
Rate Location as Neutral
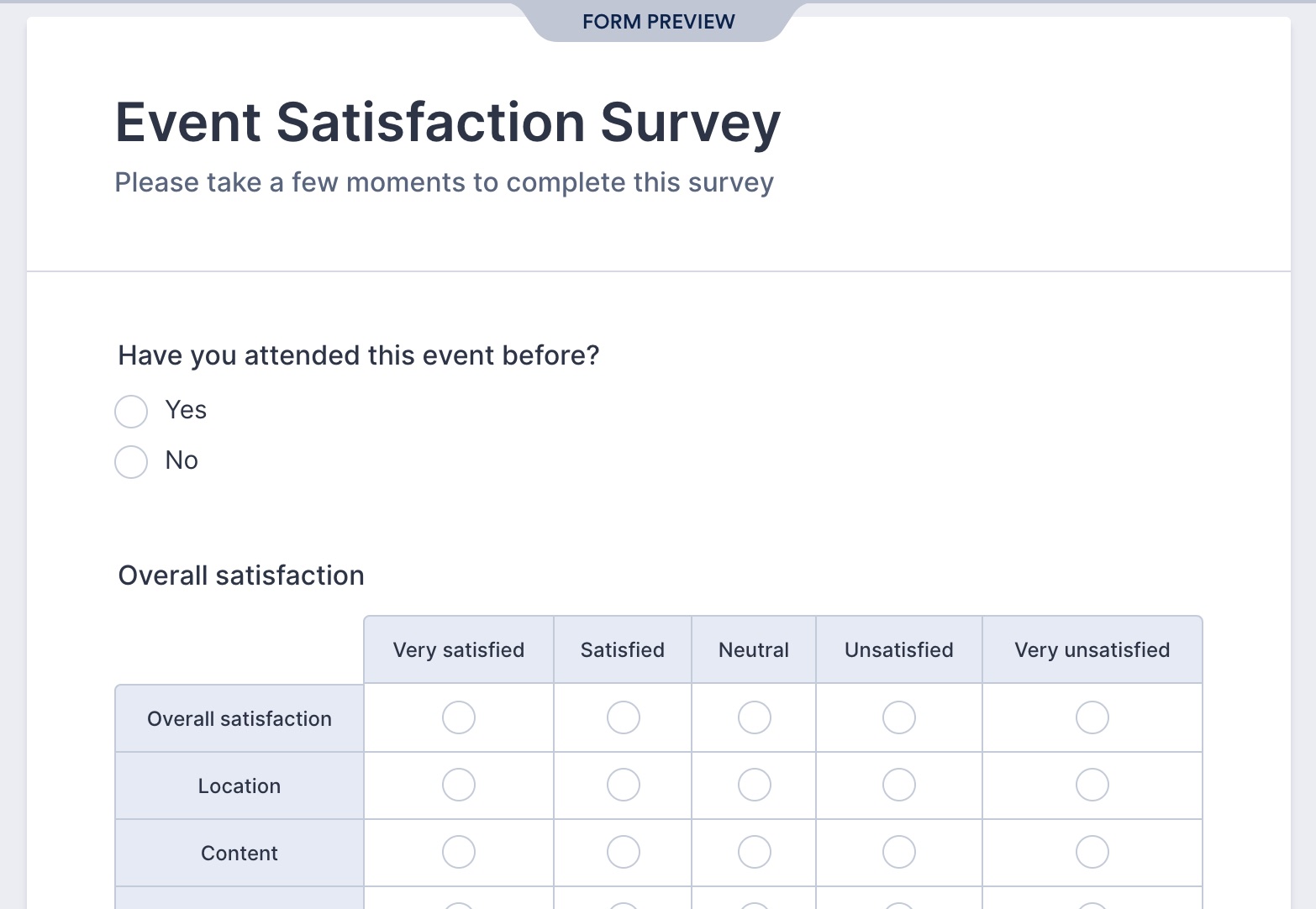click(x=755, y=785)
